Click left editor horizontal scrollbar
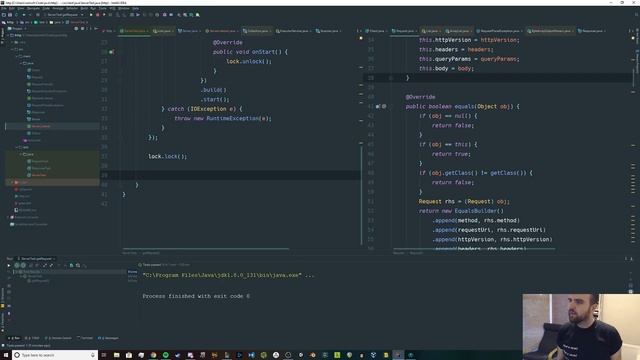This screenshot has height=360, width=640. [206, 248]
